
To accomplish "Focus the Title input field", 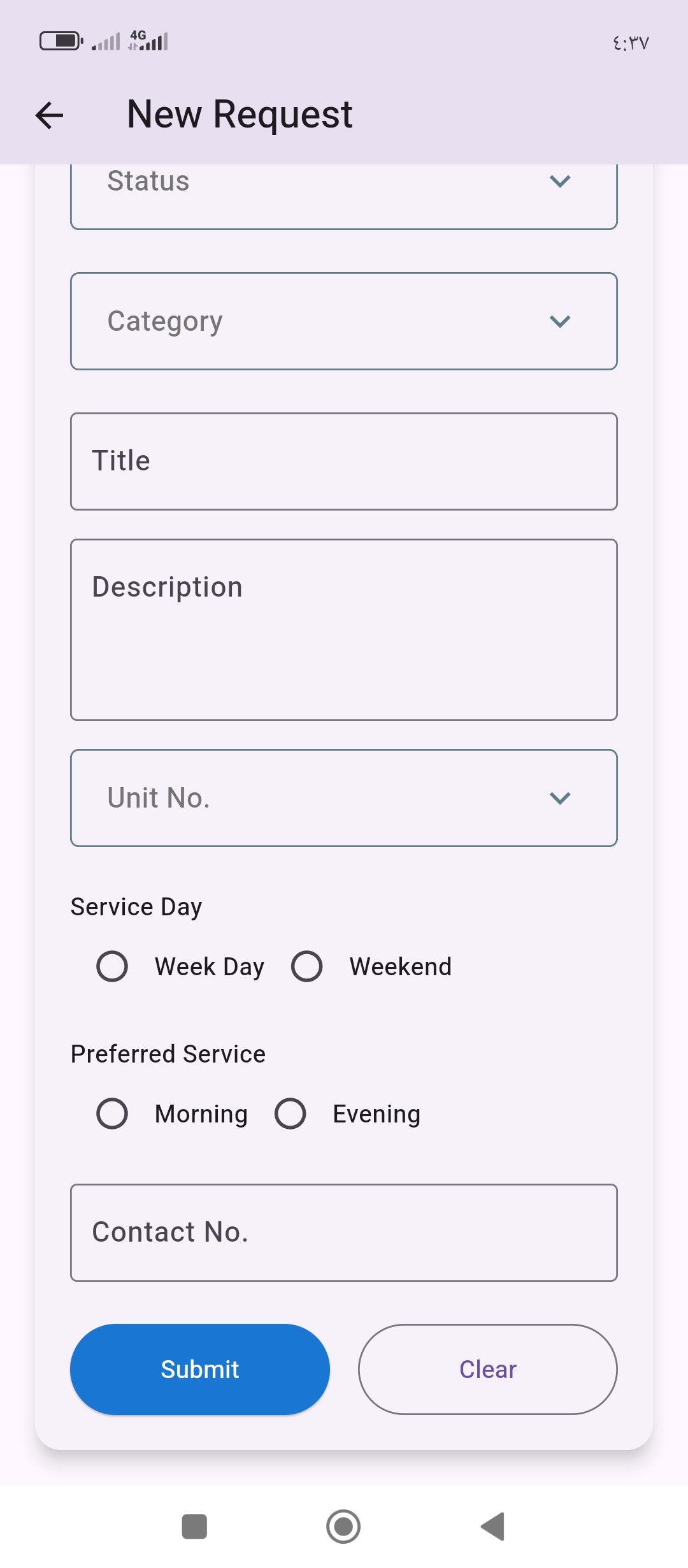I will click(x=344, y=461).
